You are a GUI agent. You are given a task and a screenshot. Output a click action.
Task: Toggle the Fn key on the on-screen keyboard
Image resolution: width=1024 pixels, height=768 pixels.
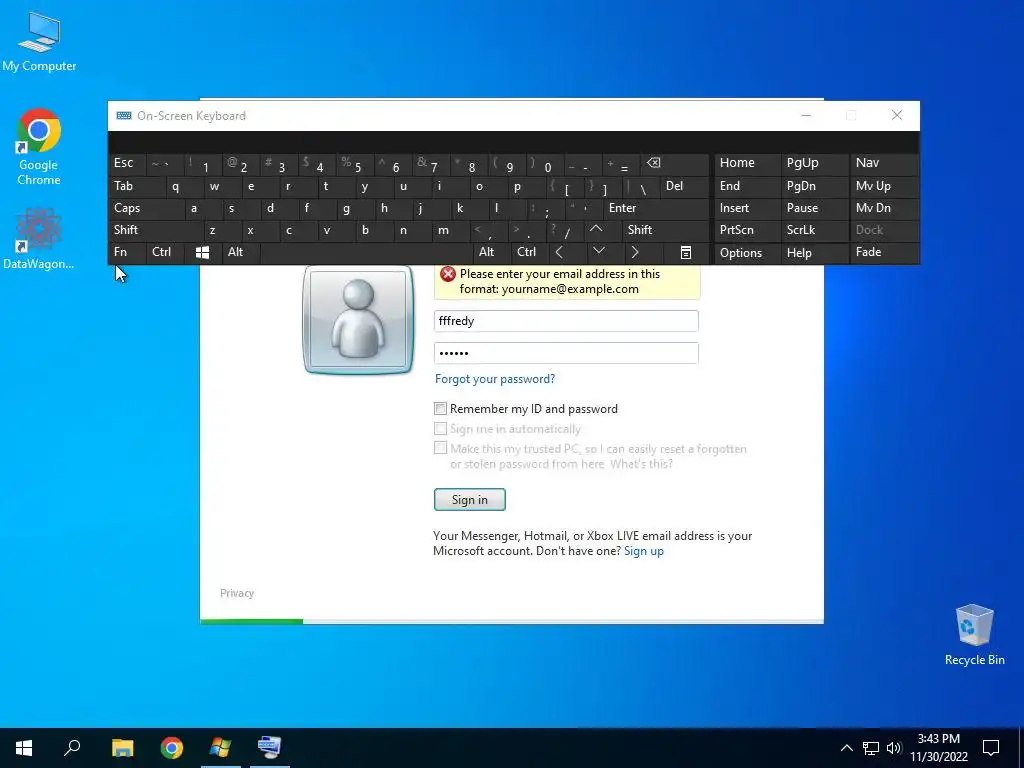coord(127,252)
